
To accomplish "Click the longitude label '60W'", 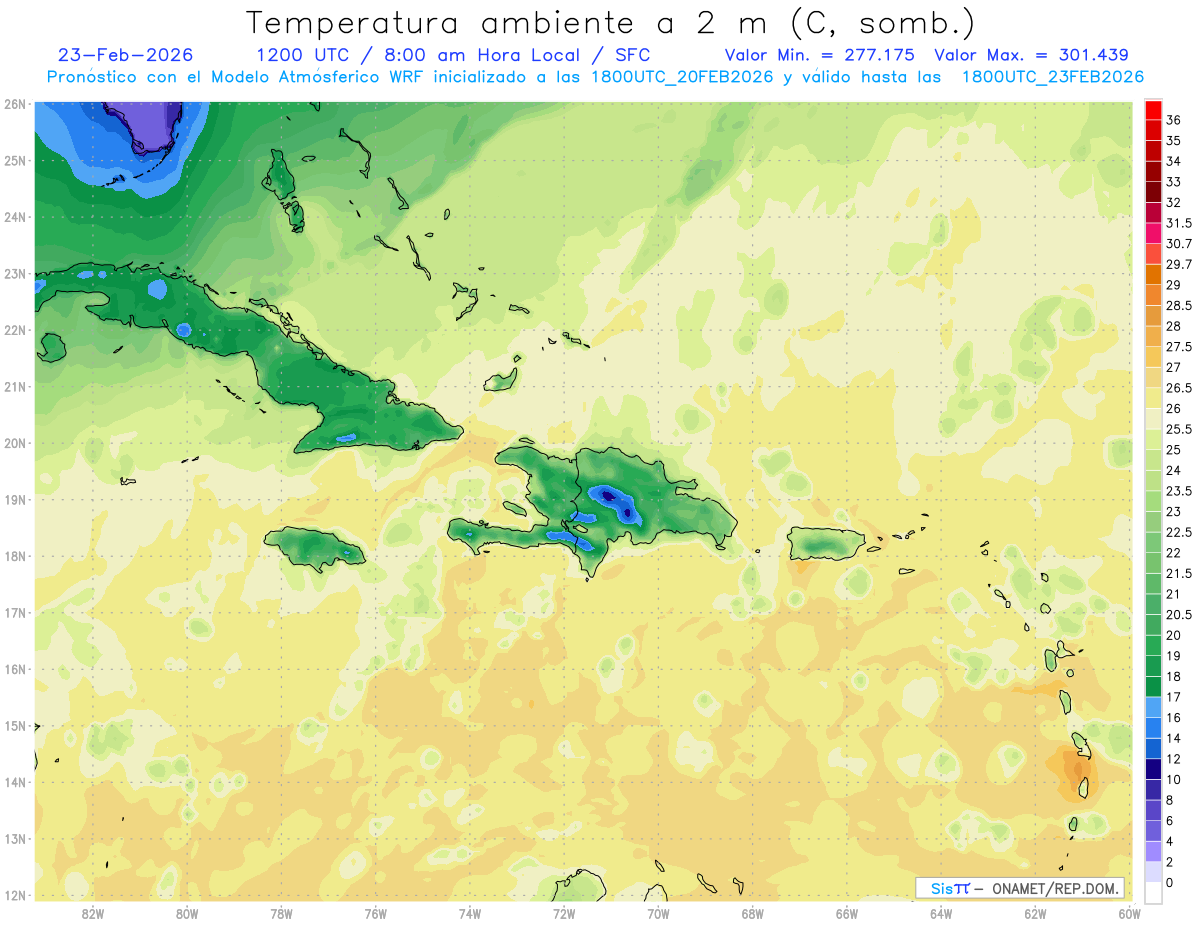I will pyautogui.click(x=1129, y=913).
